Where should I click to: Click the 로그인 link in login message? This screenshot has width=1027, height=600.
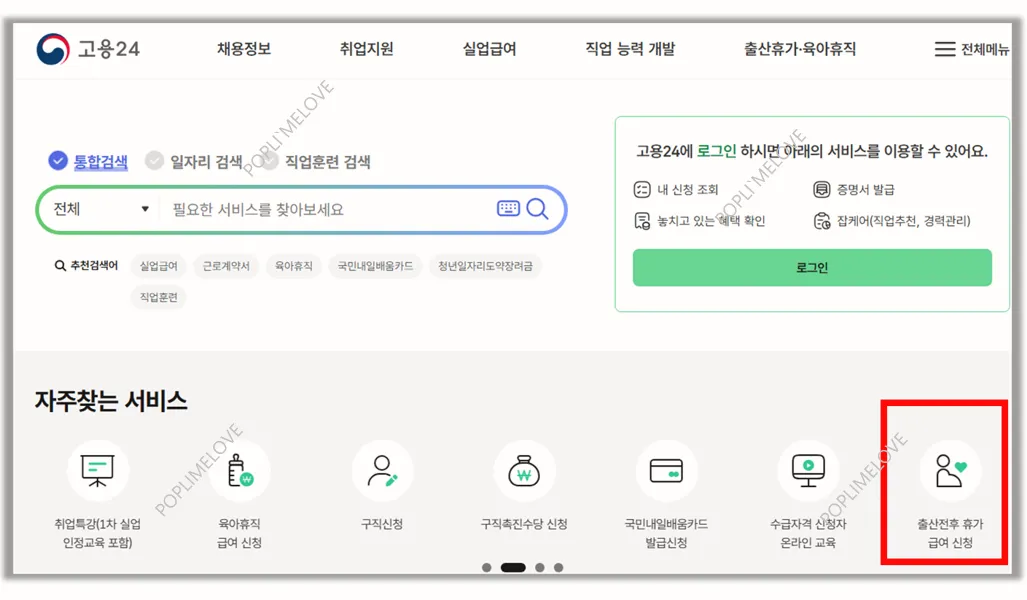(x=717, y=151)
